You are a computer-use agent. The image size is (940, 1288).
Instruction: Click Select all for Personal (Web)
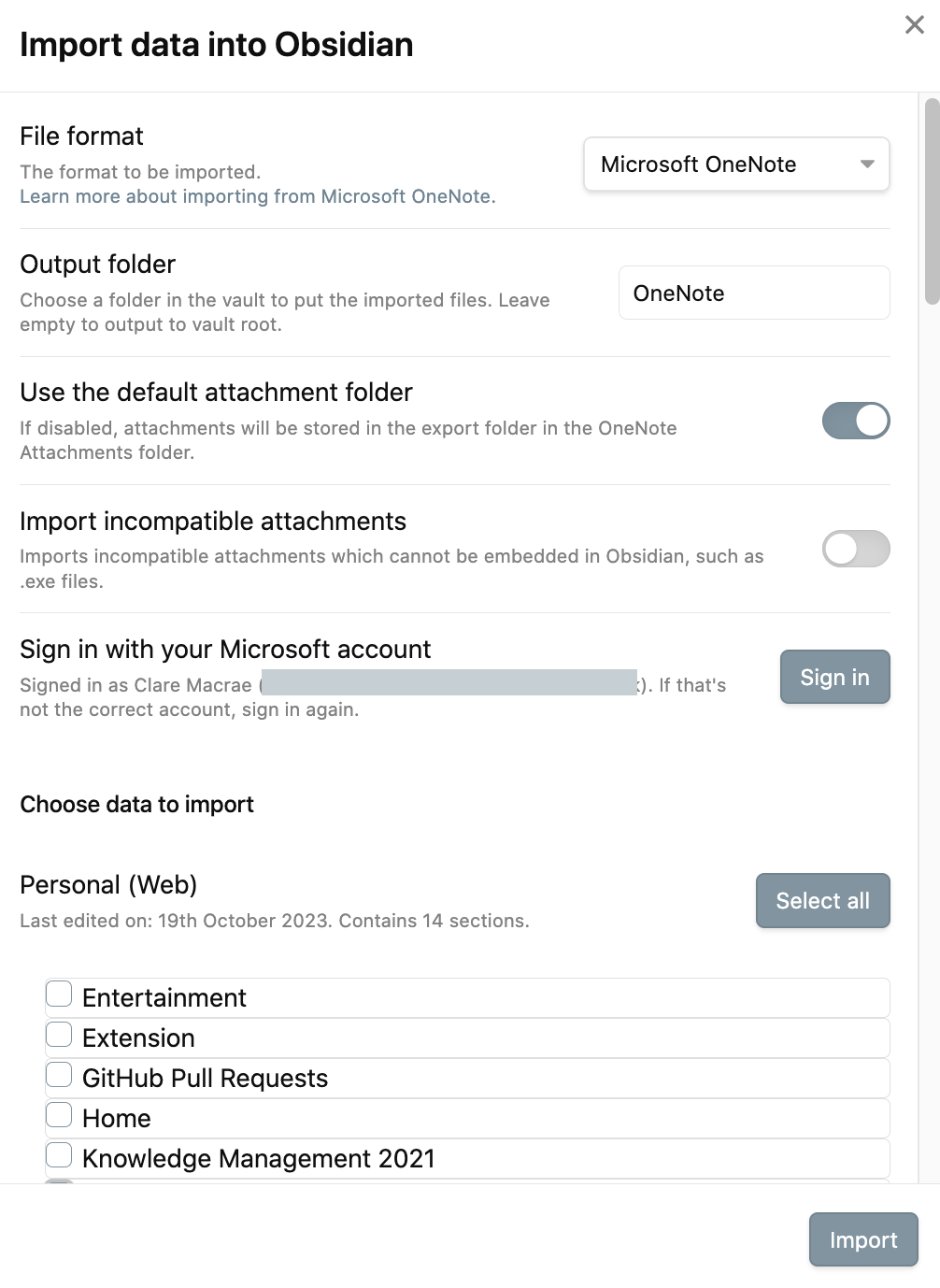pyautogui.click(x=822, y=900)
